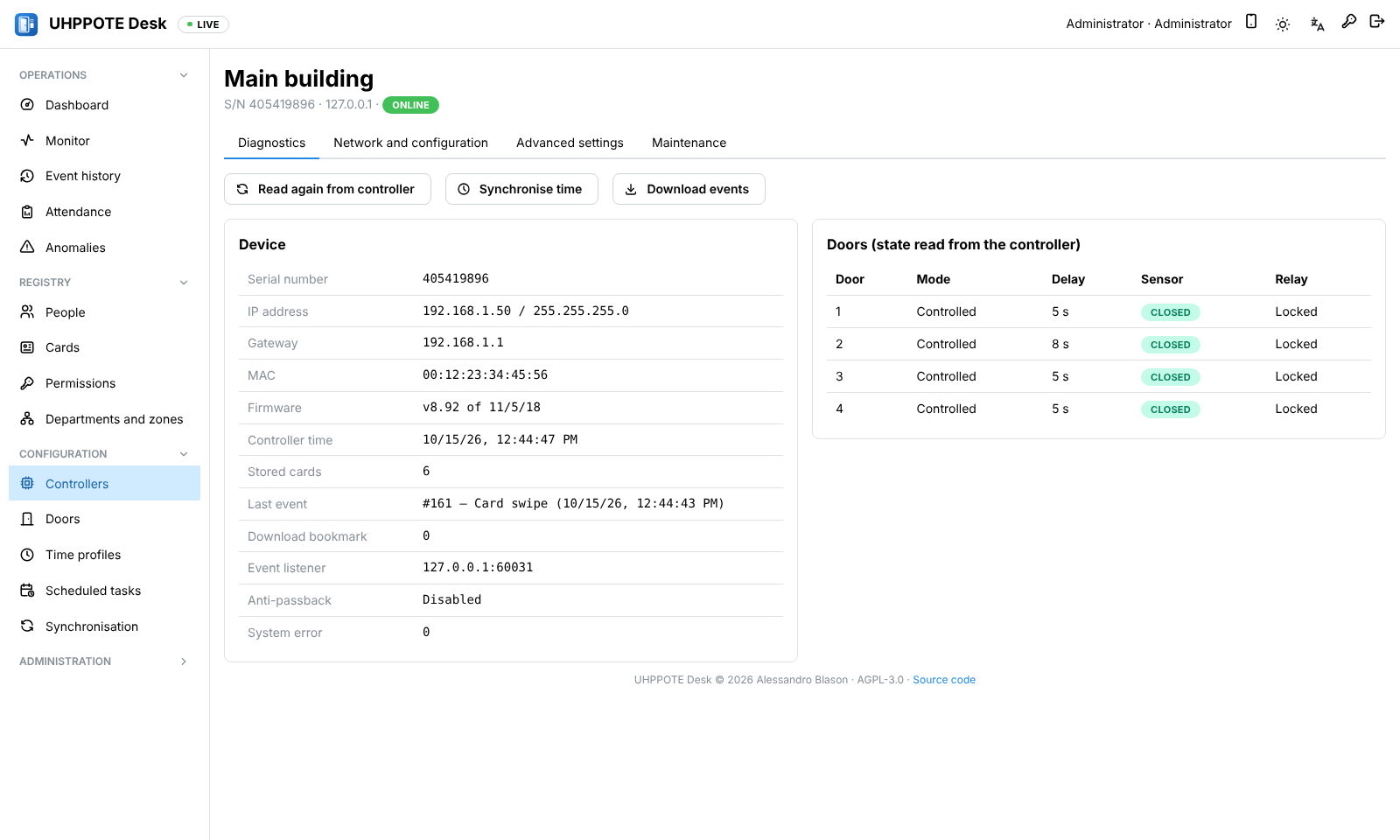Click the ONLINE status badge
This screenshot has height=840, width=1400.
pyautogui.click(x=410, y=105)
